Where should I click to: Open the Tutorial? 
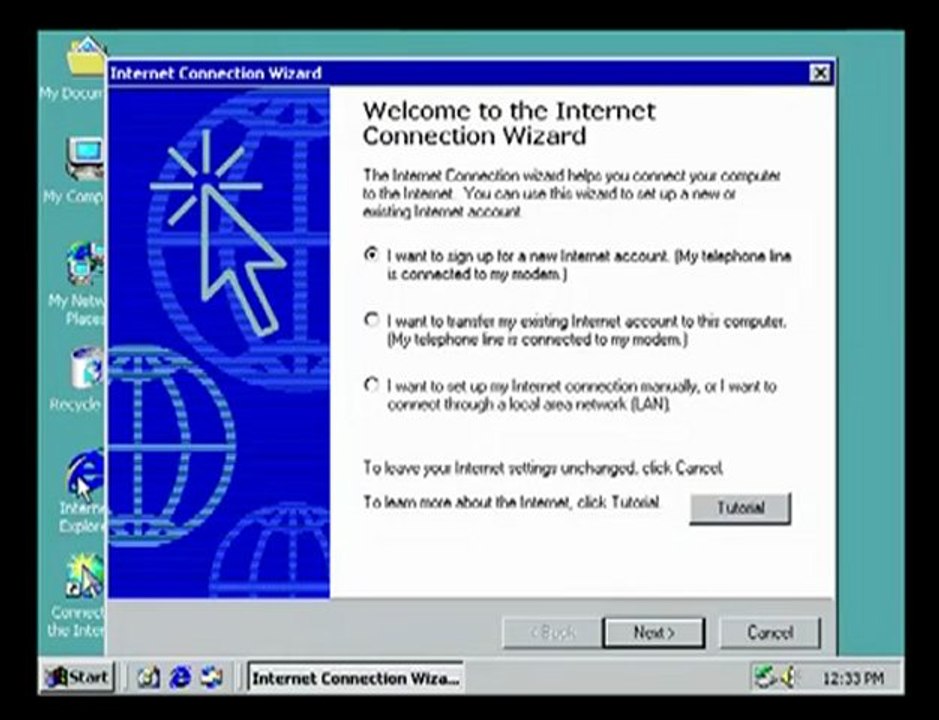coord(740,509)
